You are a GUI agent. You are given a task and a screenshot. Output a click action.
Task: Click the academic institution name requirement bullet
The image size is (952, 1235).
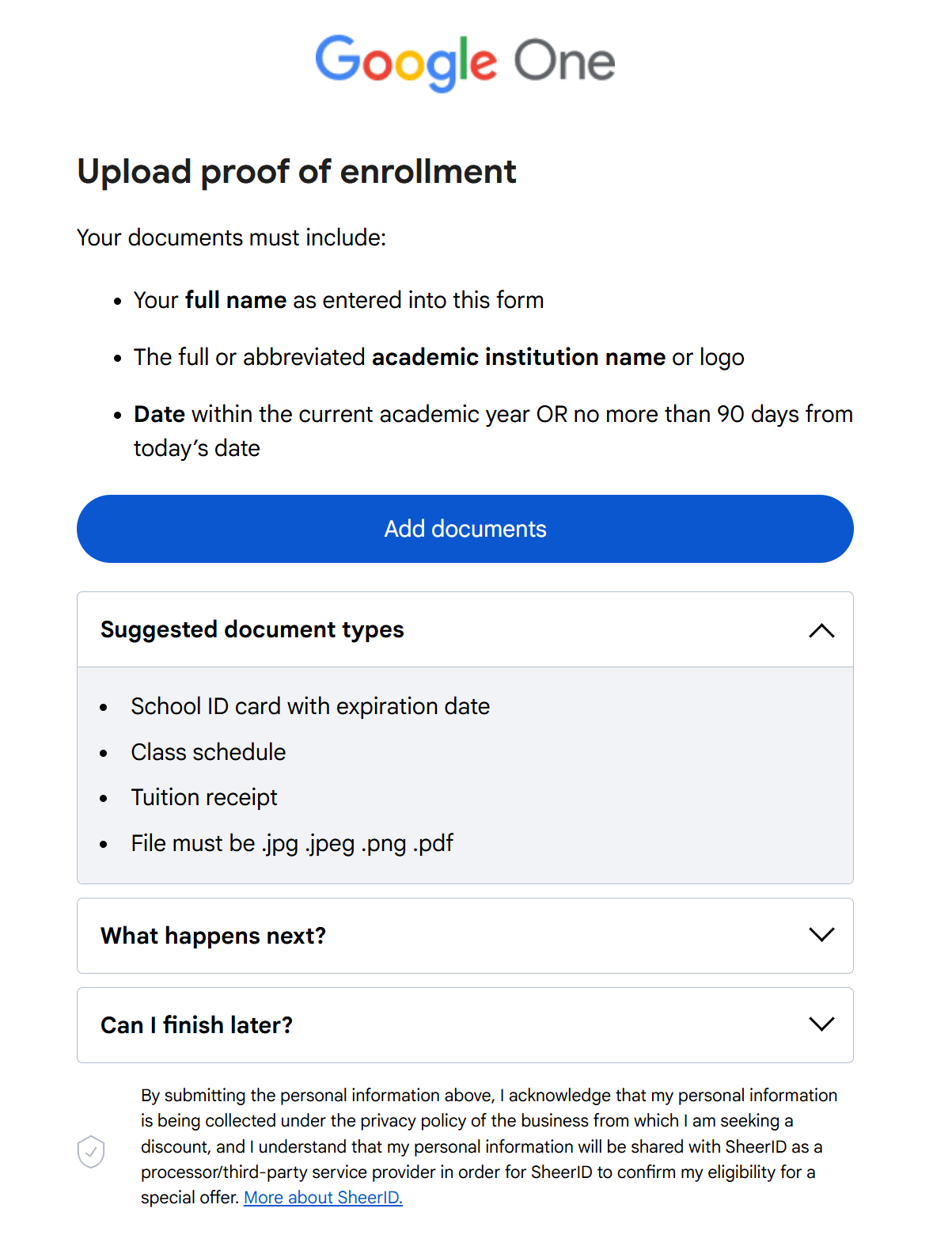pos(438,357)
